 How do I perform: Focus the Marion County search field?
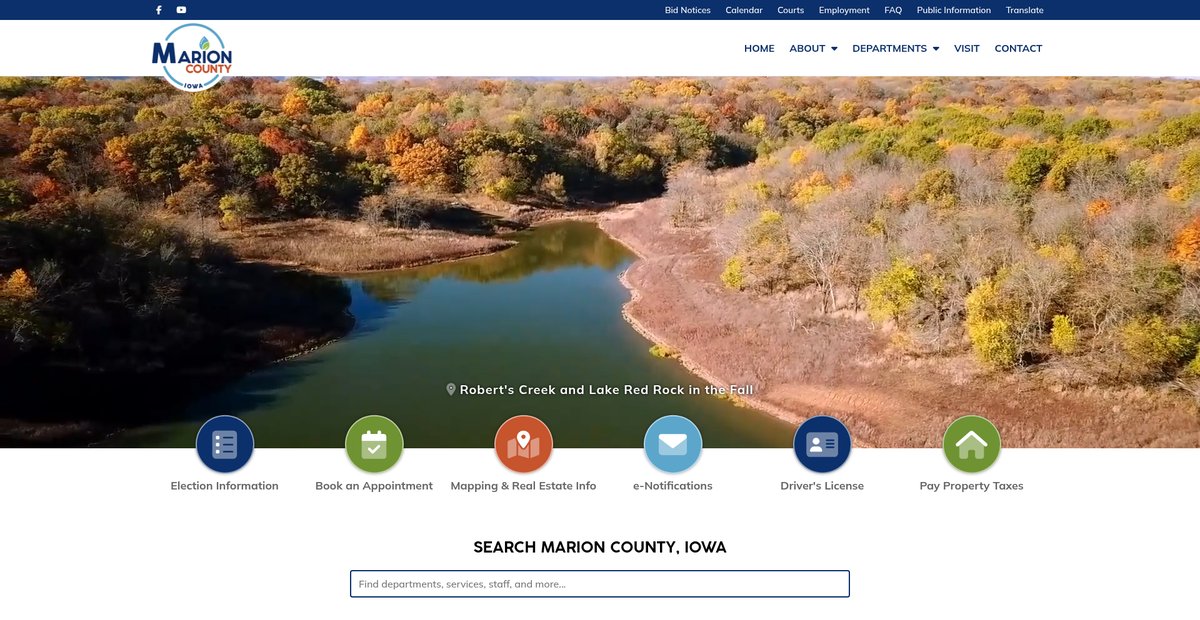[x=600, y=584]
